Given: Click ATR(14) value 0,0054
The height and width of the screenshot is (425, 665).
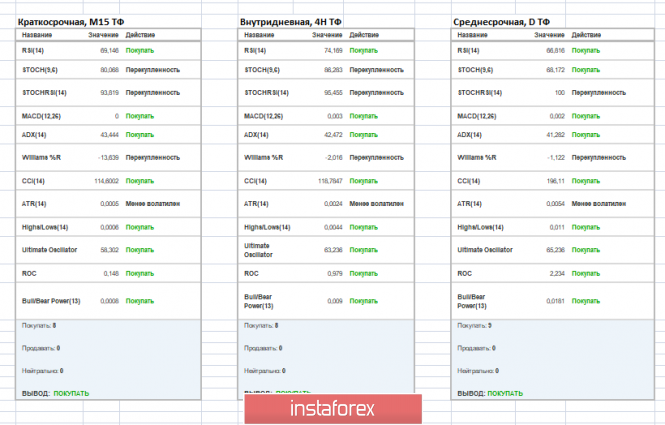Looking at the screenshot, I should pyautogui.click(x=556, y=204).
